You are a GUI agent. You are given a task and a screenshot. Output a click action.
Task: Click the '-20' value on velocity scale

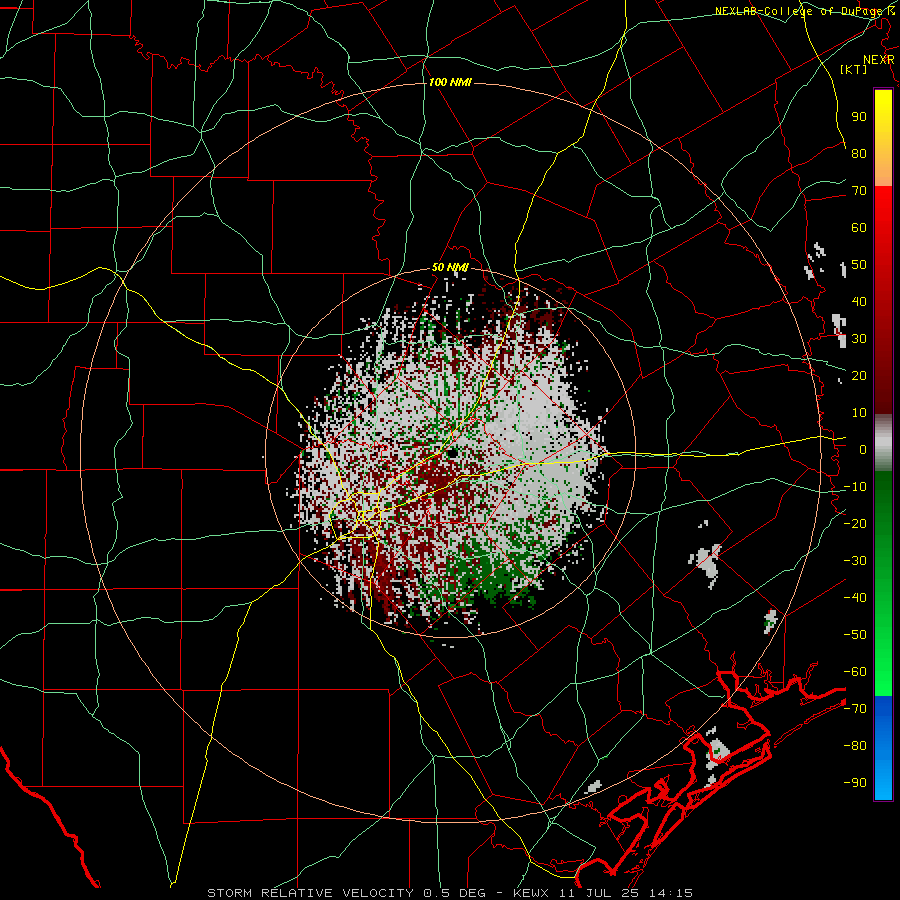pyautogui.click(x=855, y=523)
